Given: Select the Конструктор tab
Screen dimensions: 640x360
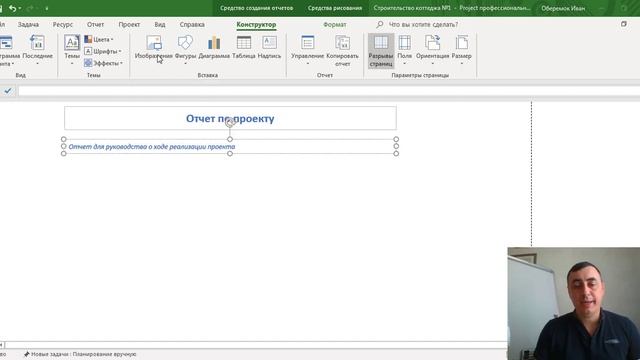Looking at the screenshot, I should click(256, 24).
